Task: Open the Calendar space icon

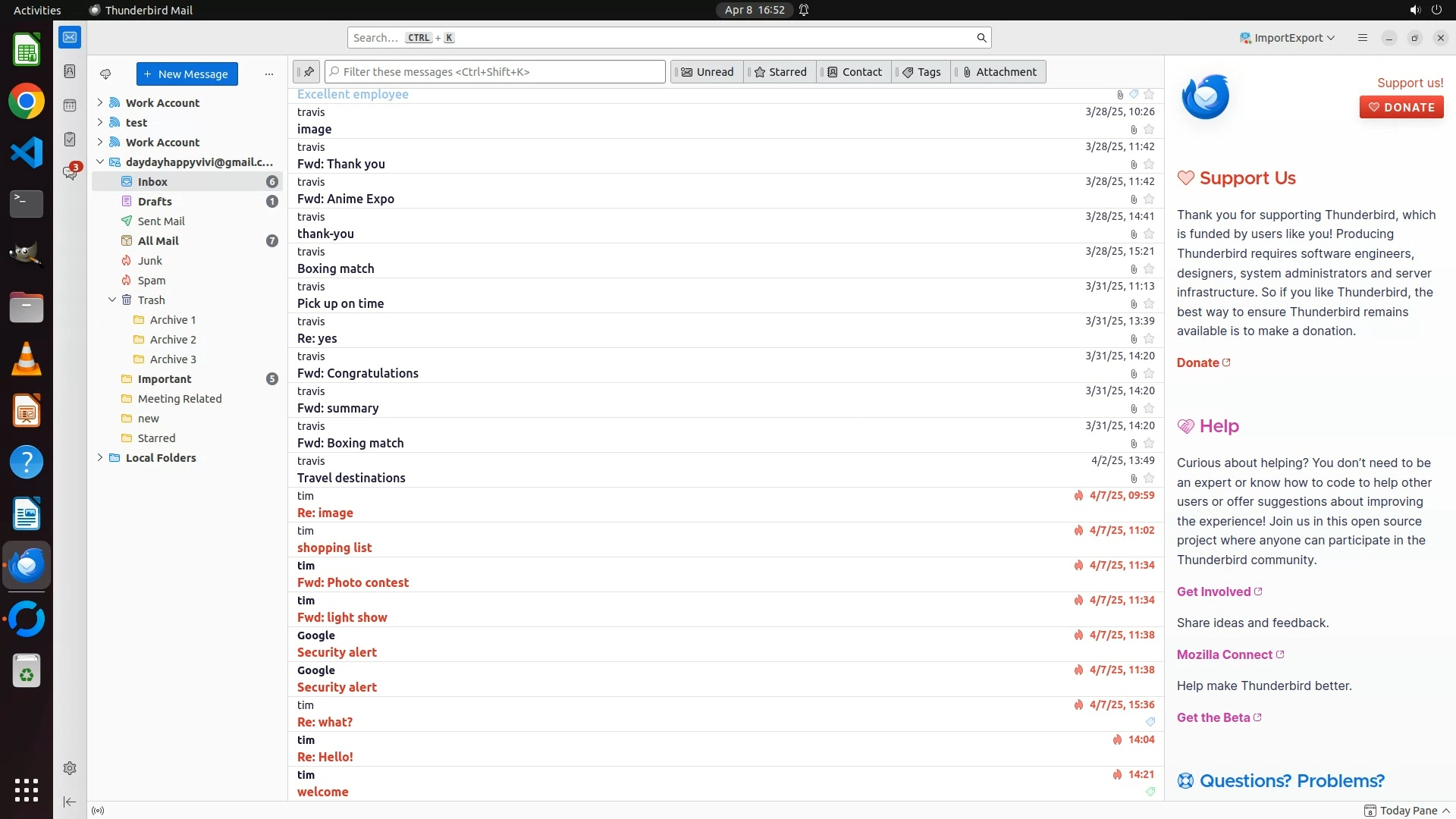Action: click(x=70, y=105)
